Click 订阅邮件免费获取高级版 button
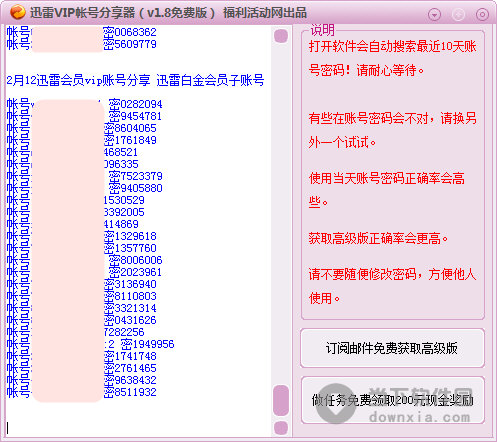This screenshot has width=497, height=442. 392,348
